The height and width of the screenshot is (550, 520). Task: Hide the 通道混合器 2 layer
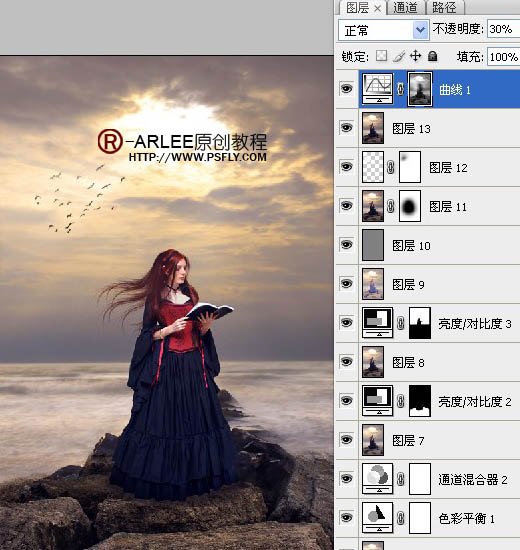(x=346, y=478)
